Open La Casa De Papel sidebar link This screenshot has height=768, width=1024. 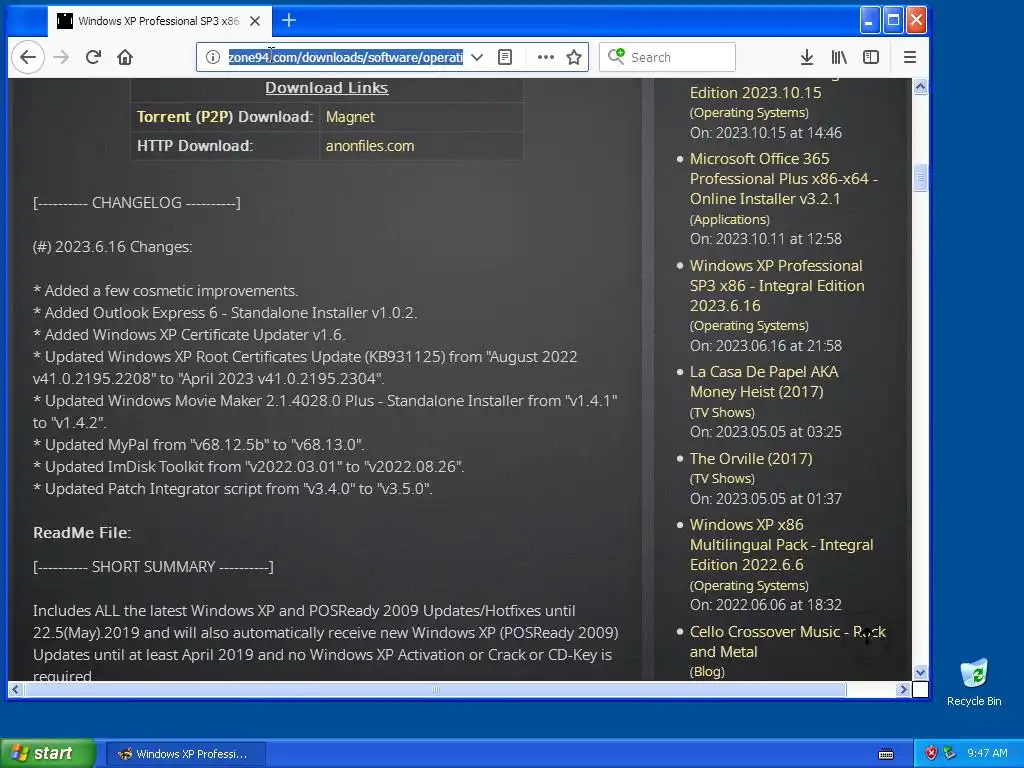click(x=763, y=381)
